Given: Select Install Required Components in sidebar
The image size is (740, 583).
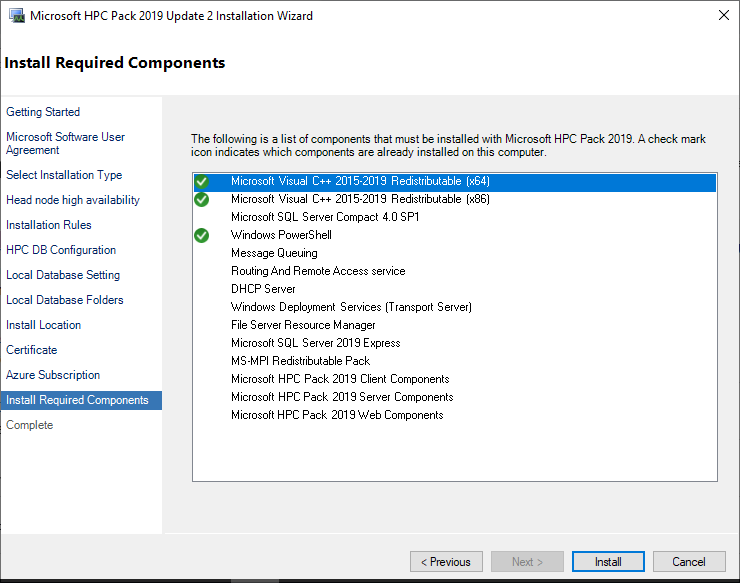Looking at the screenshot, I should click(x=81, y=400).
